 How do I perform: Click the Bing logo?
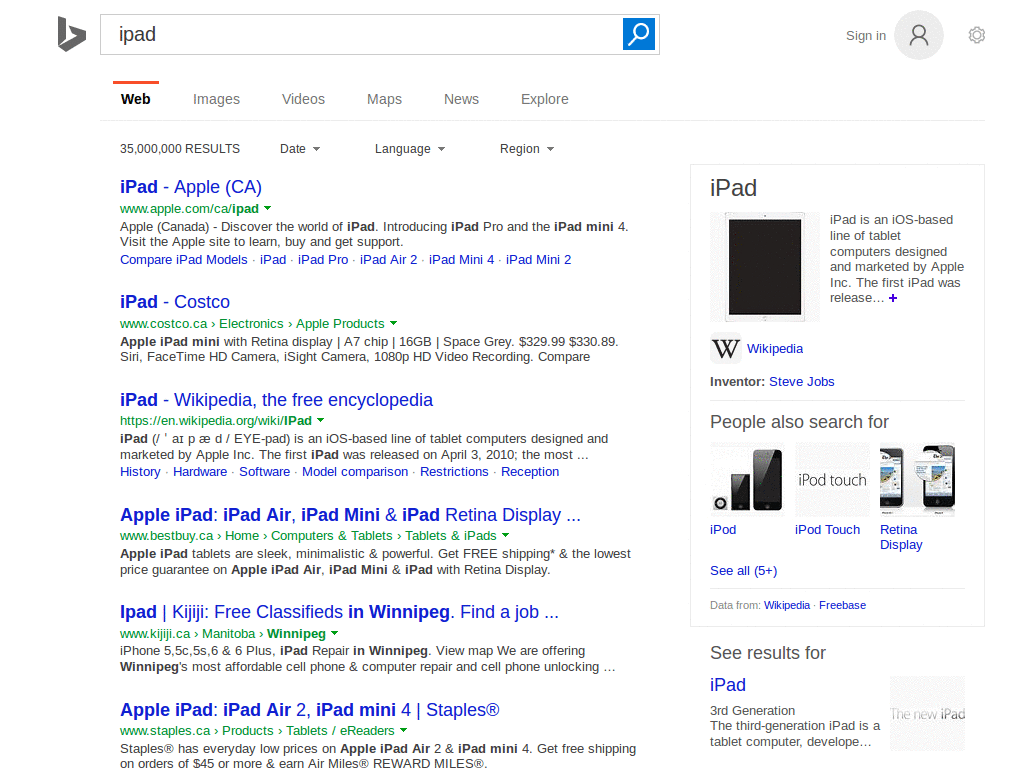[71, 34]
